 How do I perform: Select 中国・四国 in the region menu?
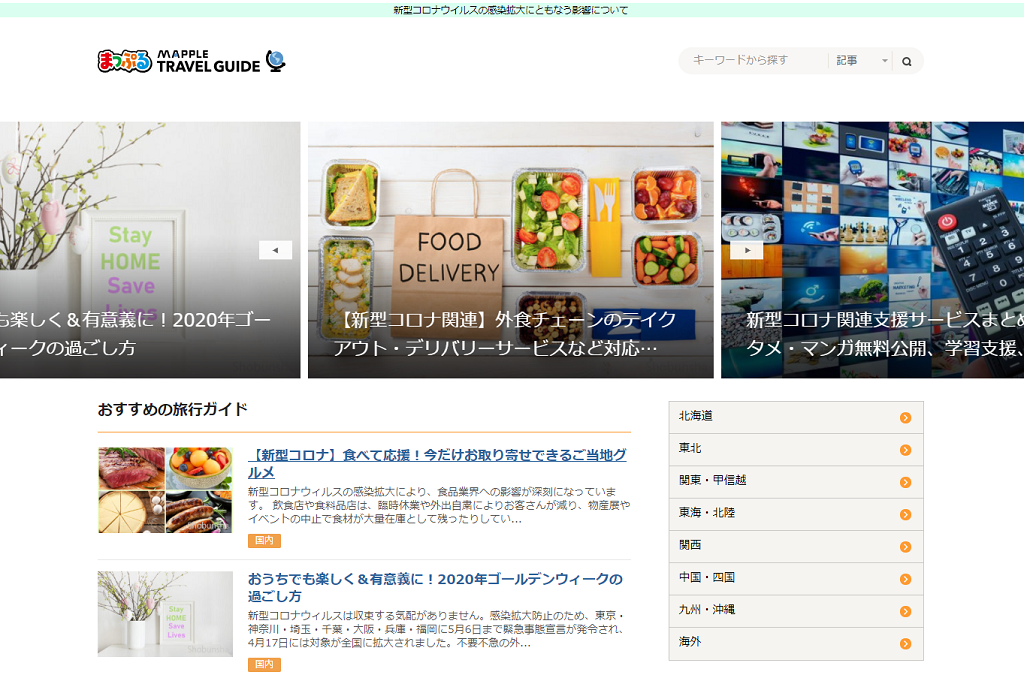(796, 579)
